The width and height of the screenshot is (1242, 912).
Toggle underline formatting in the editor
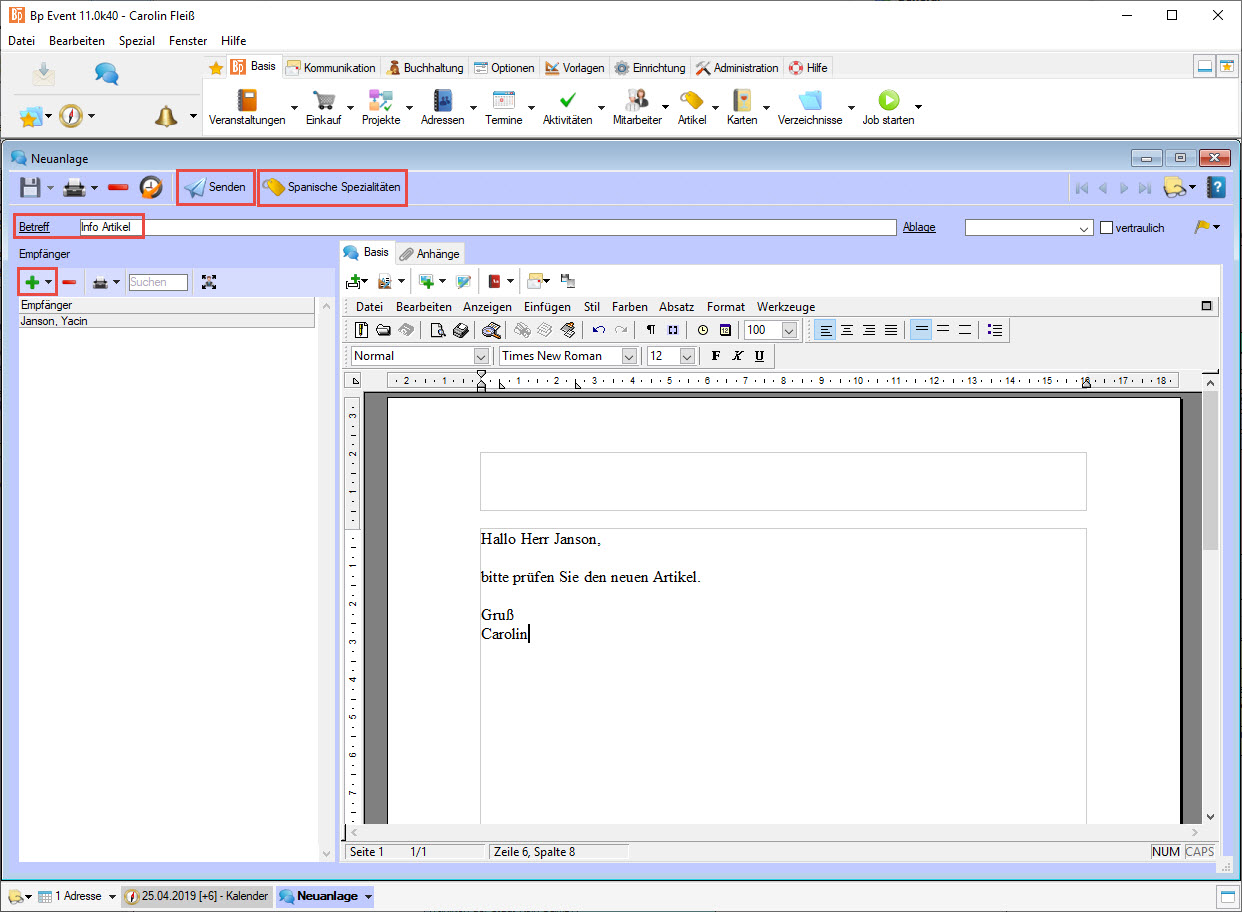coord(759,356)
